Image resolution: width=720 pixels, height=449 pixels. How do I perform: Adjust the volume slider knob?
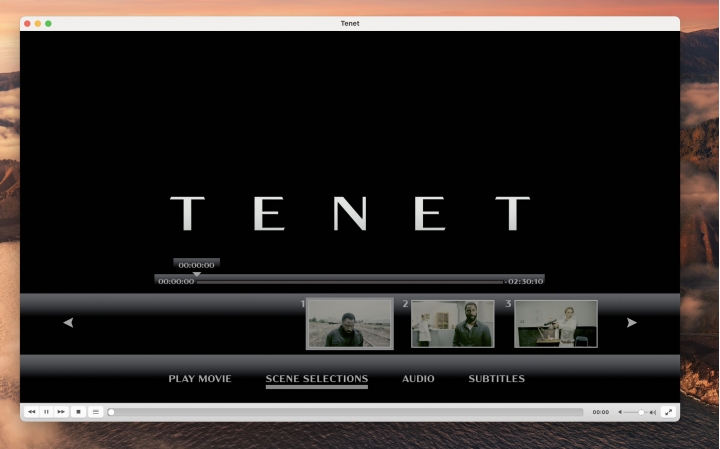(641, 412)
